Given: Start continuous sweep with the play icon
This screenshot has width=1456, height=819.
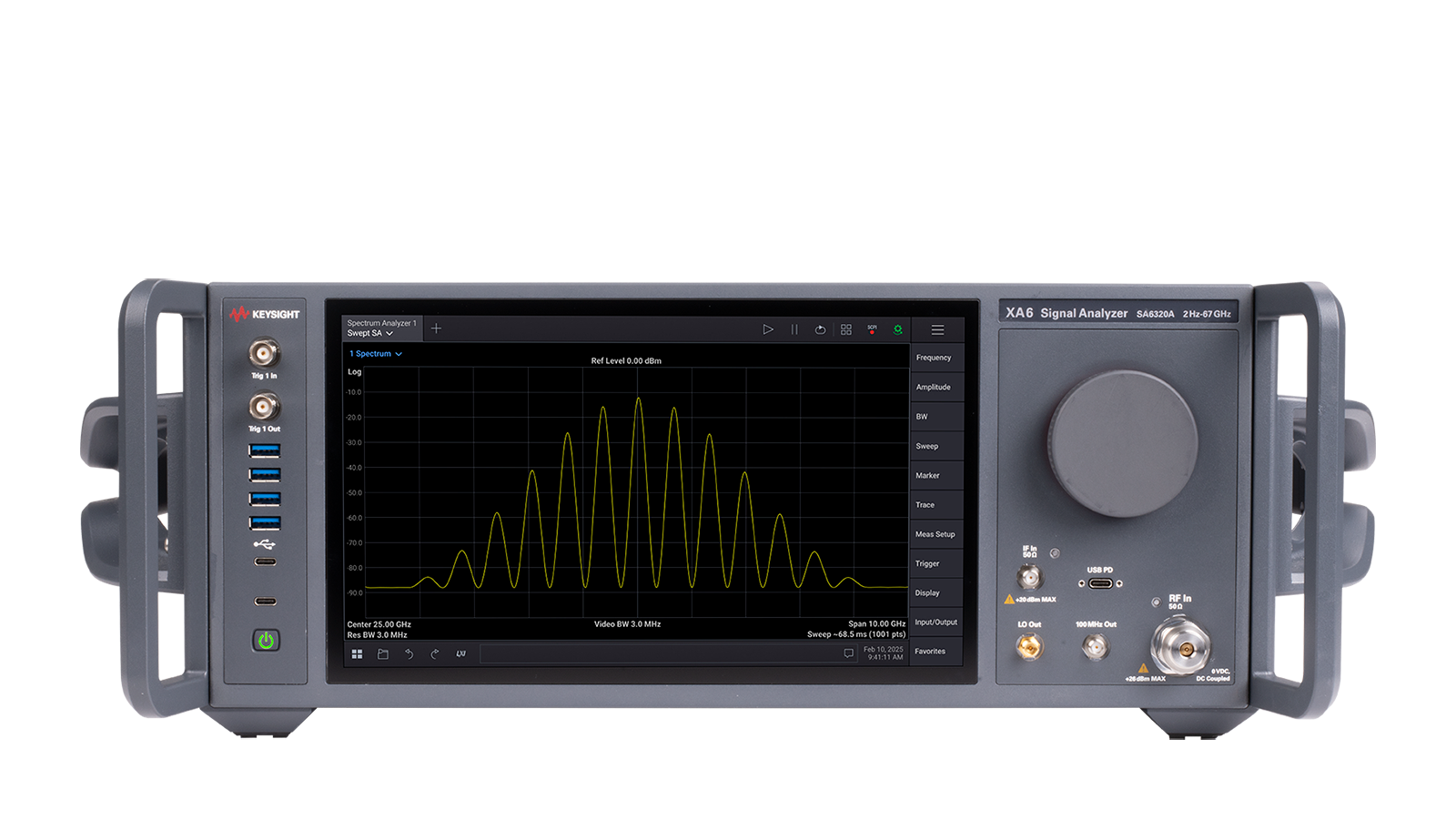Looking at the screenshot, I should 768,329.
